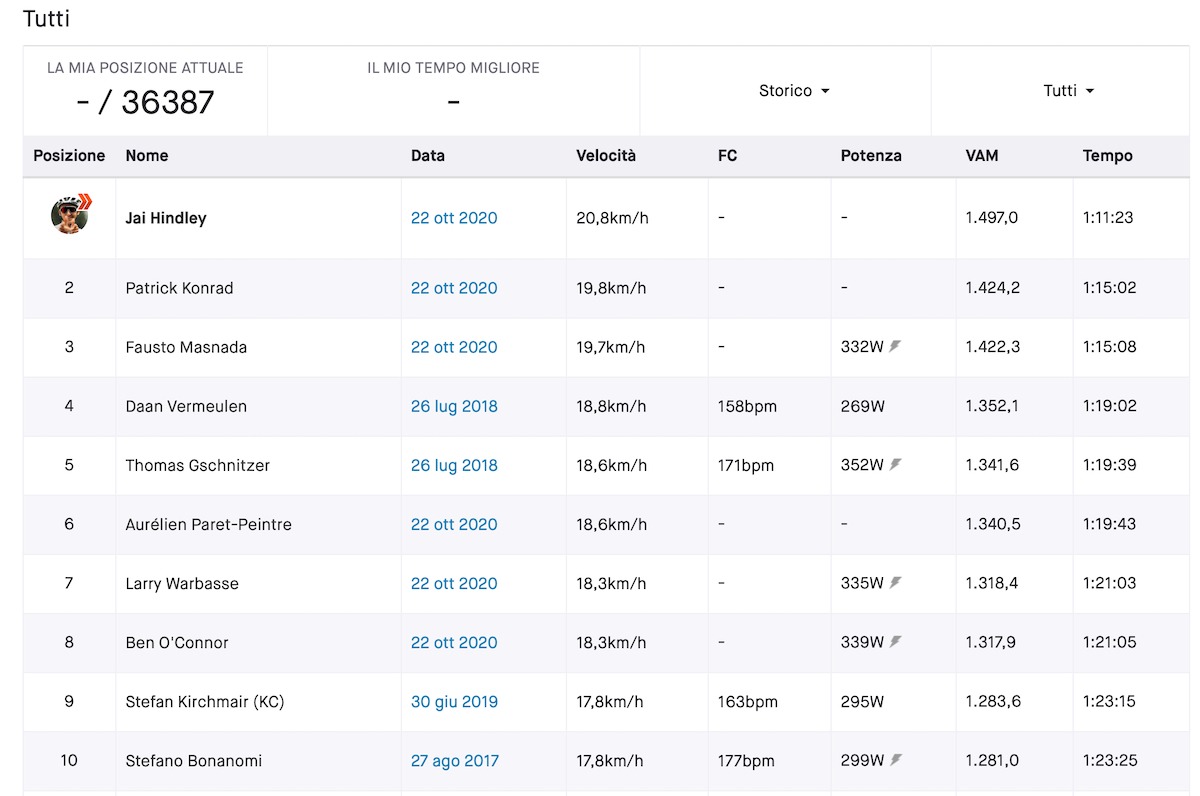Click the Tempo column header

point(1107,156)
